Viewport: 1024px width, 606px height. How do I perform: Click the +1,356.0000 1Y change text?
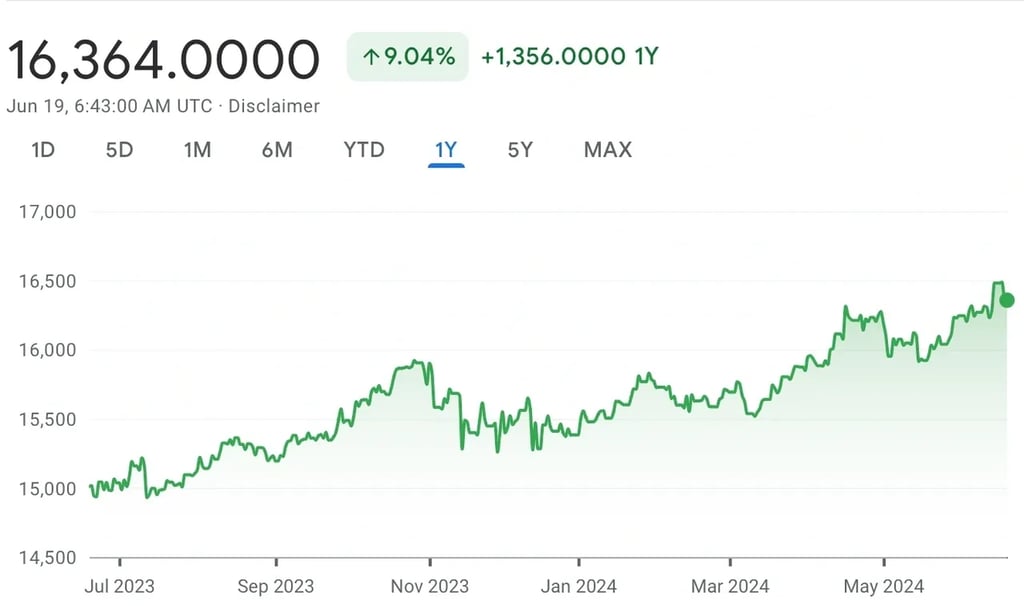click(569, 57)
